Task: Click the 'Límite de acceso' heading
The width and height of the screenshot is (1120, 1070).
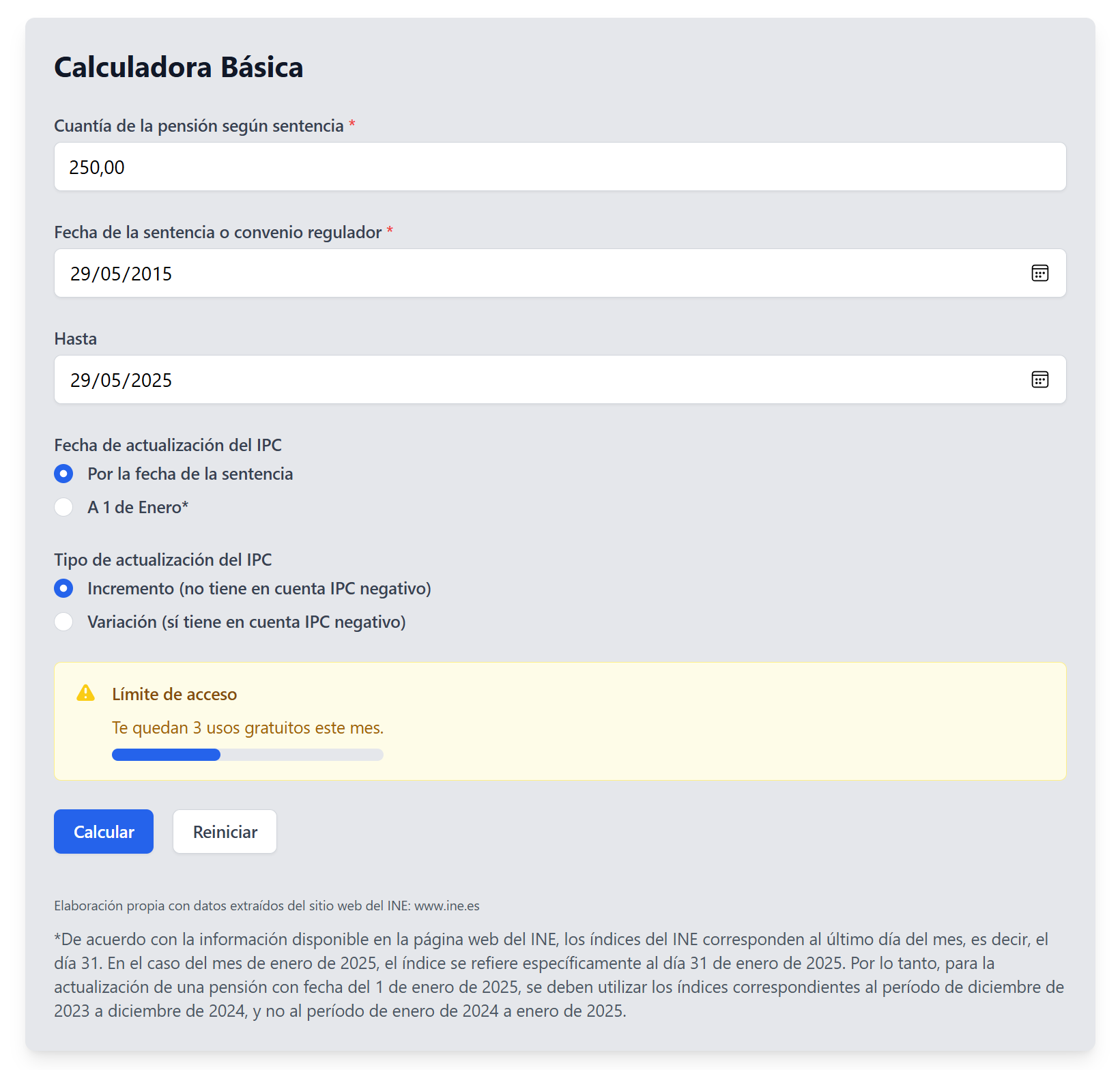Action: tap(174, 693)
